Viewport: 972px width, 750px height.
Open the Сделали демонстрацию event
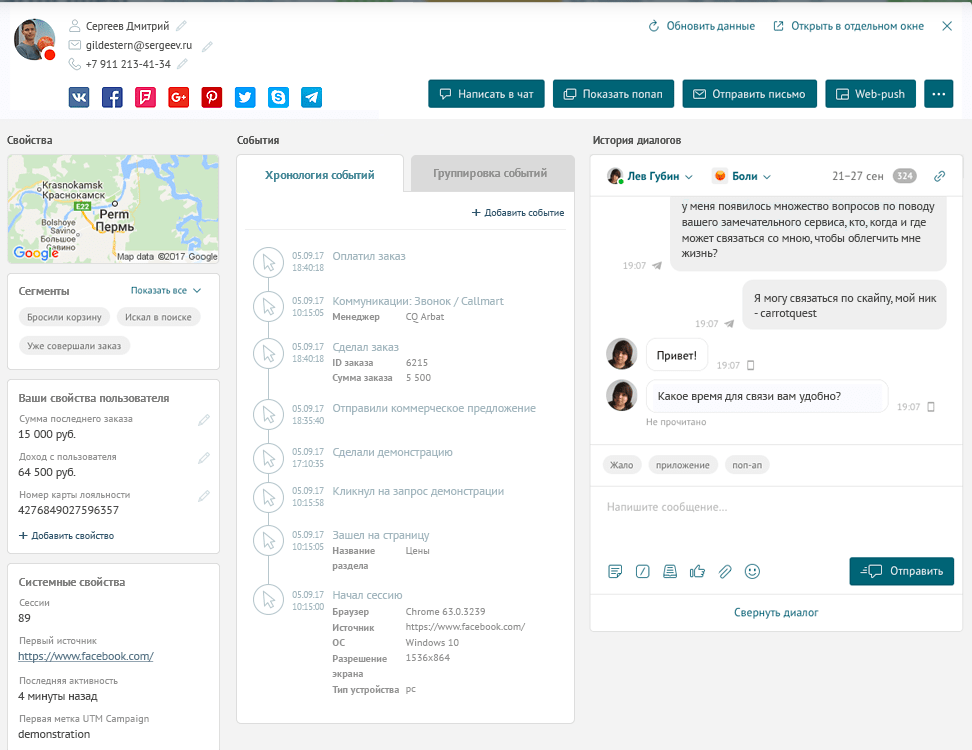pyautogui.click(x=392, y=452)
